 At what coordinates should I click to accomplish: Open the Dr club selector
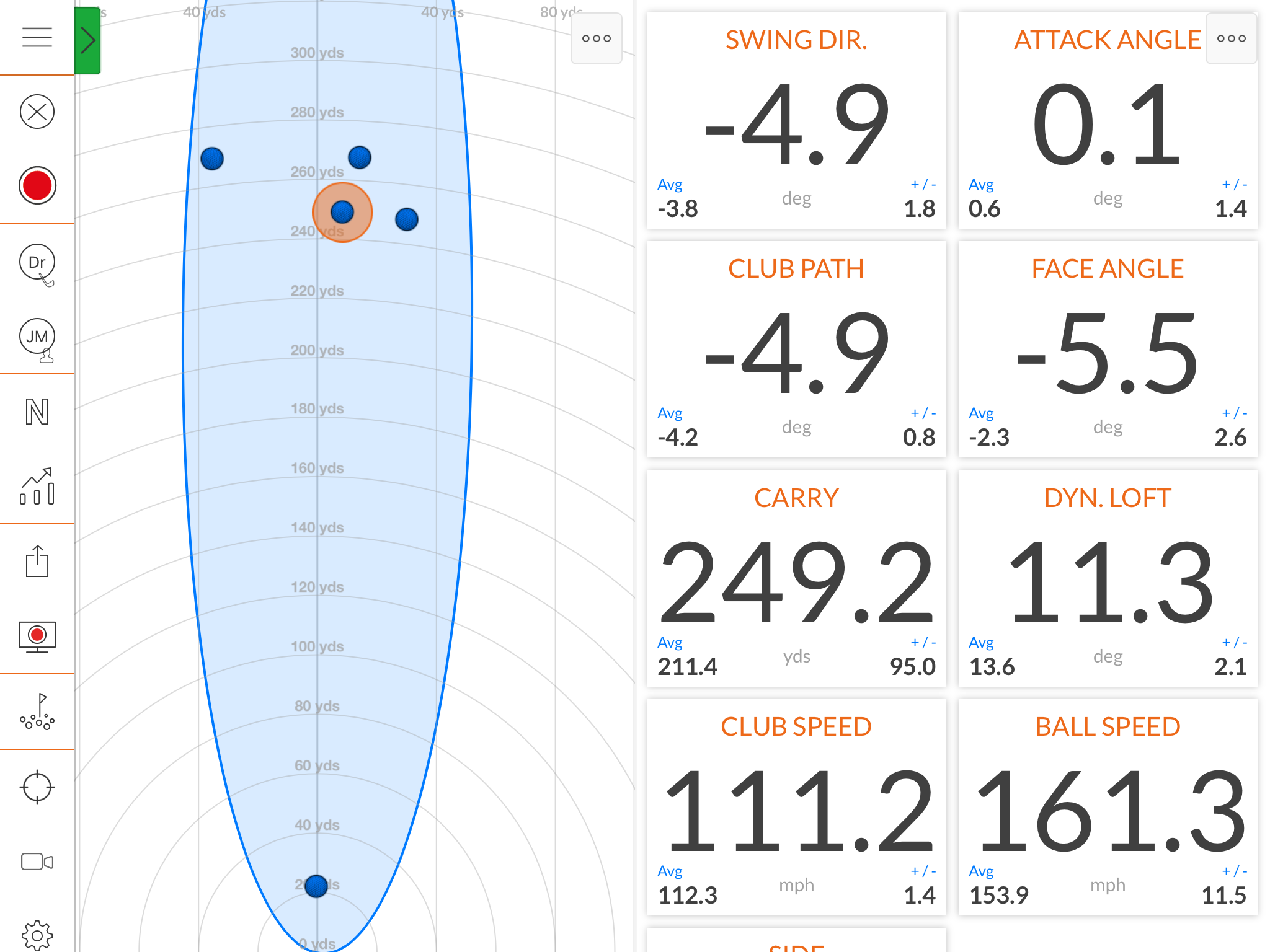pyautogui.click(x=37, y=263)
